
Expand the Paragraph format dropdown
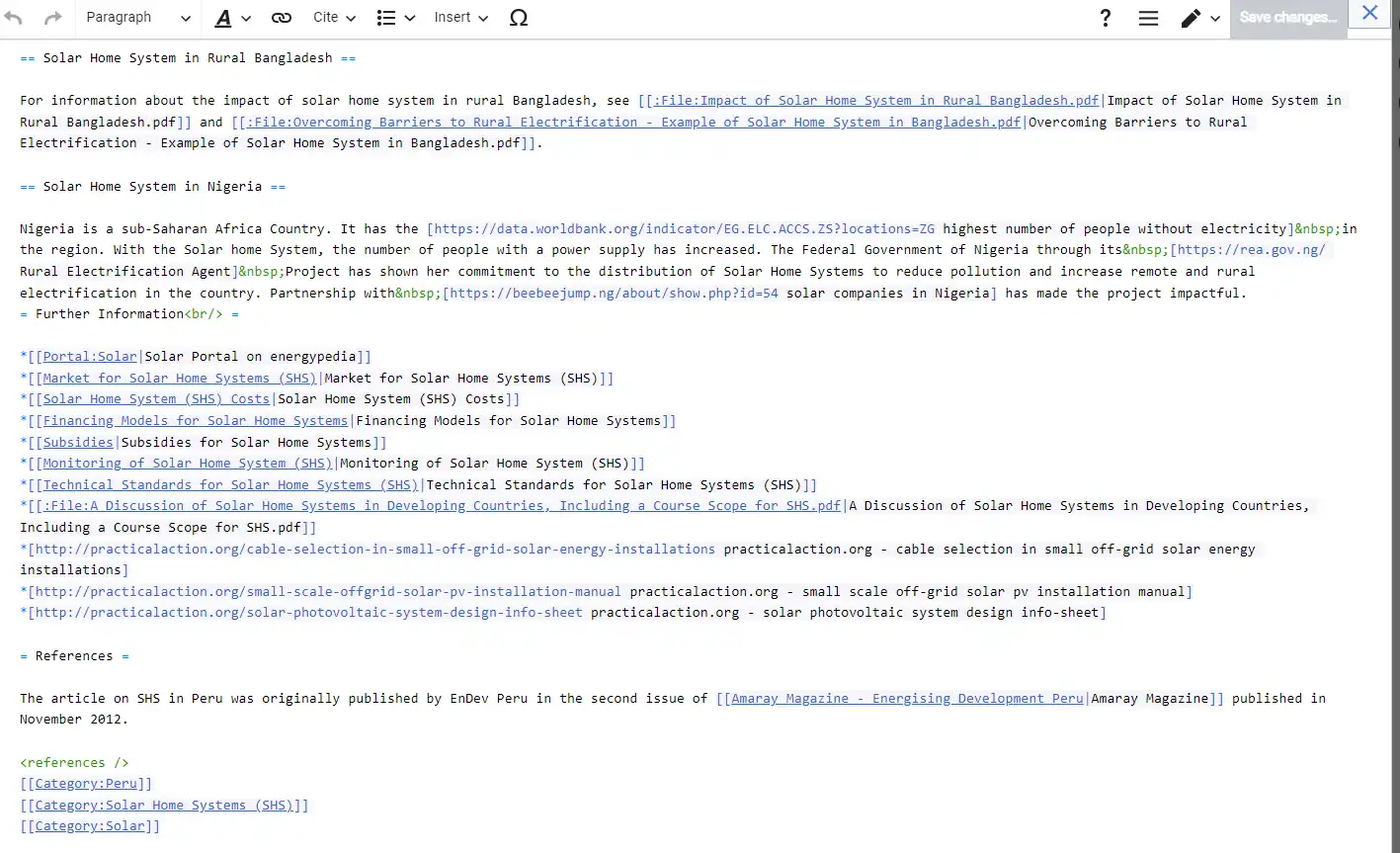tap(138, 18)
